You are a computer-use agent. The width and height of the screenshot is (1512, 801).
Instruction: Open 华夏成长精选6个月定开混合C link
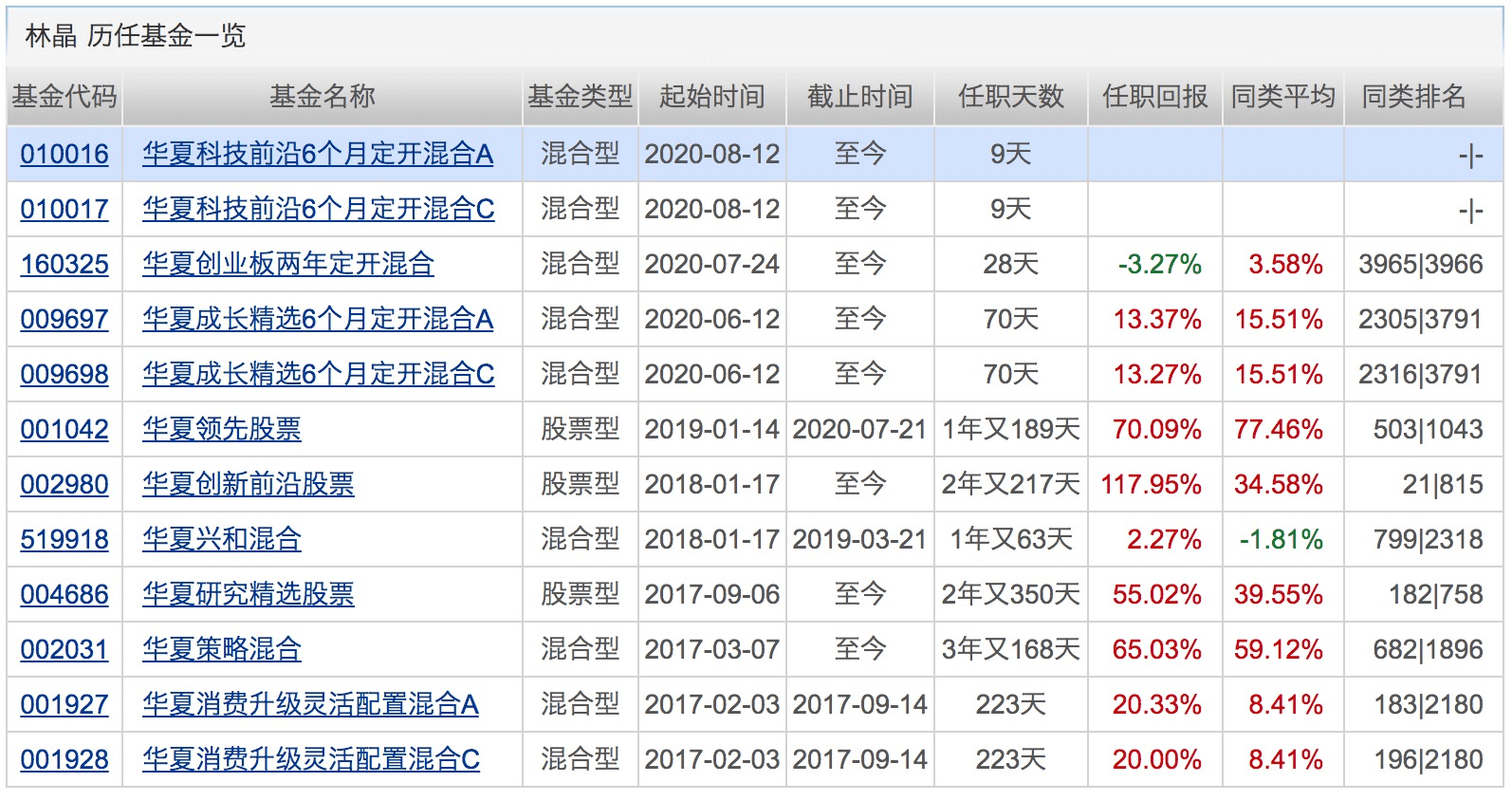(x=319, y=374)
